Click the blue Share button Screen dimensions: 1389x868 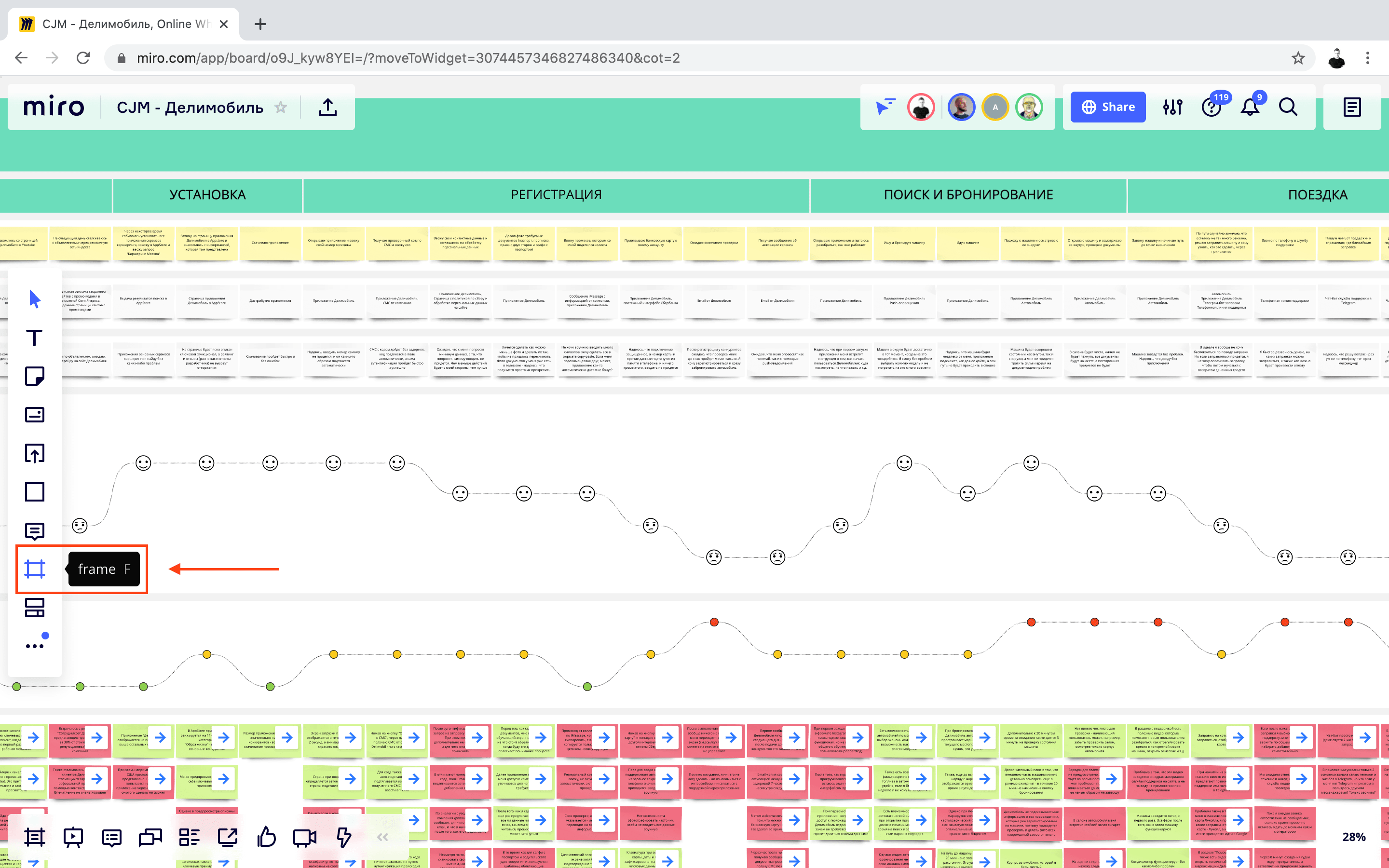pyautogui.click(x=1108, y=108)
